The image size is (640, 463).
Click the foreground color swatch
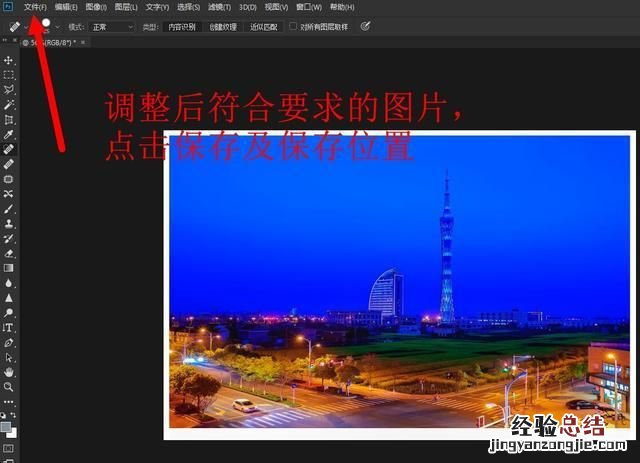pos(7,427)
